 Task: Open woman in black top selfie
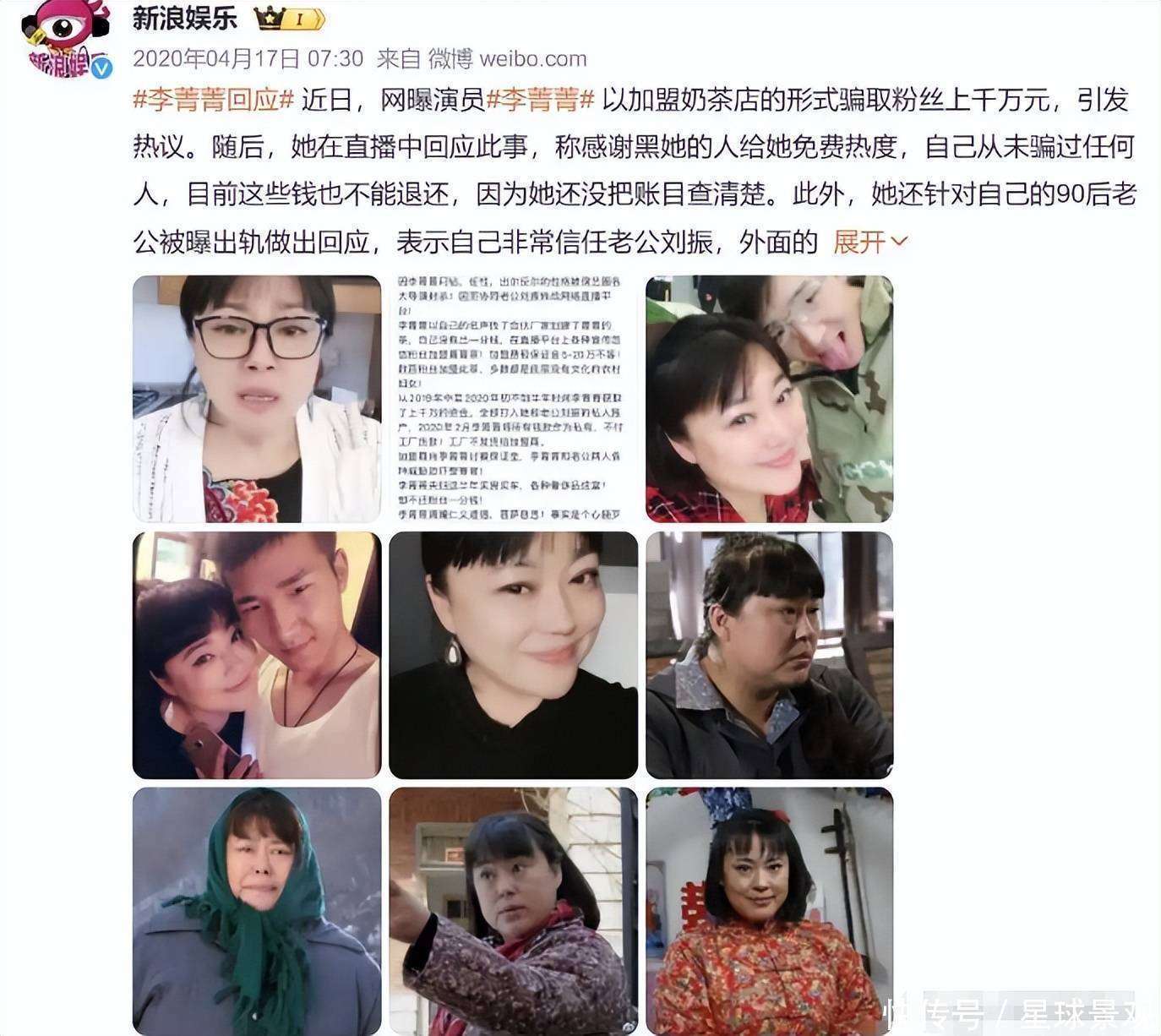pos(513,655)
